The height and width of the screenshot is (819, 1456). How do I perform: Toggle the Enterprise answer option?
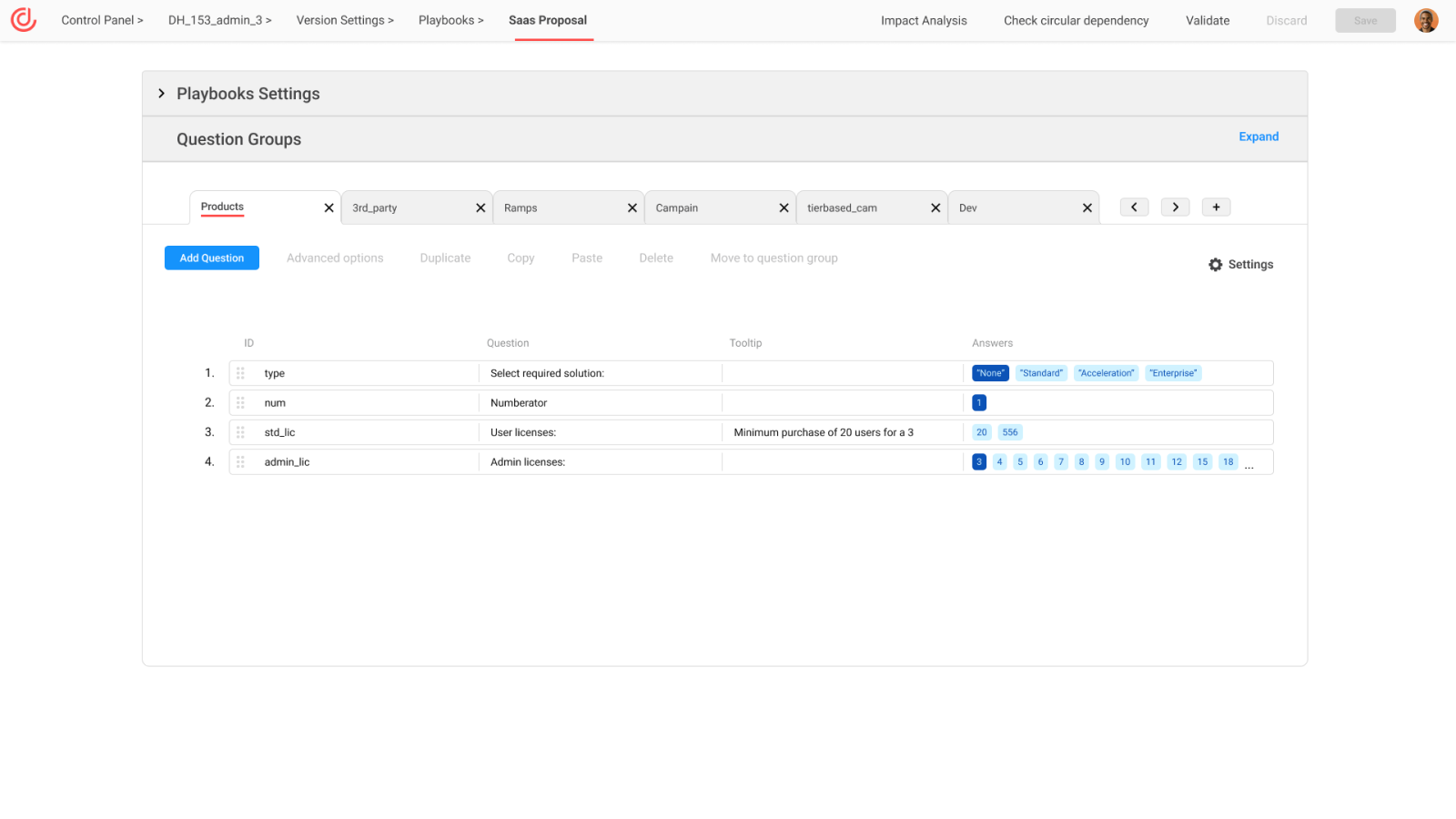coord(1173,372)
